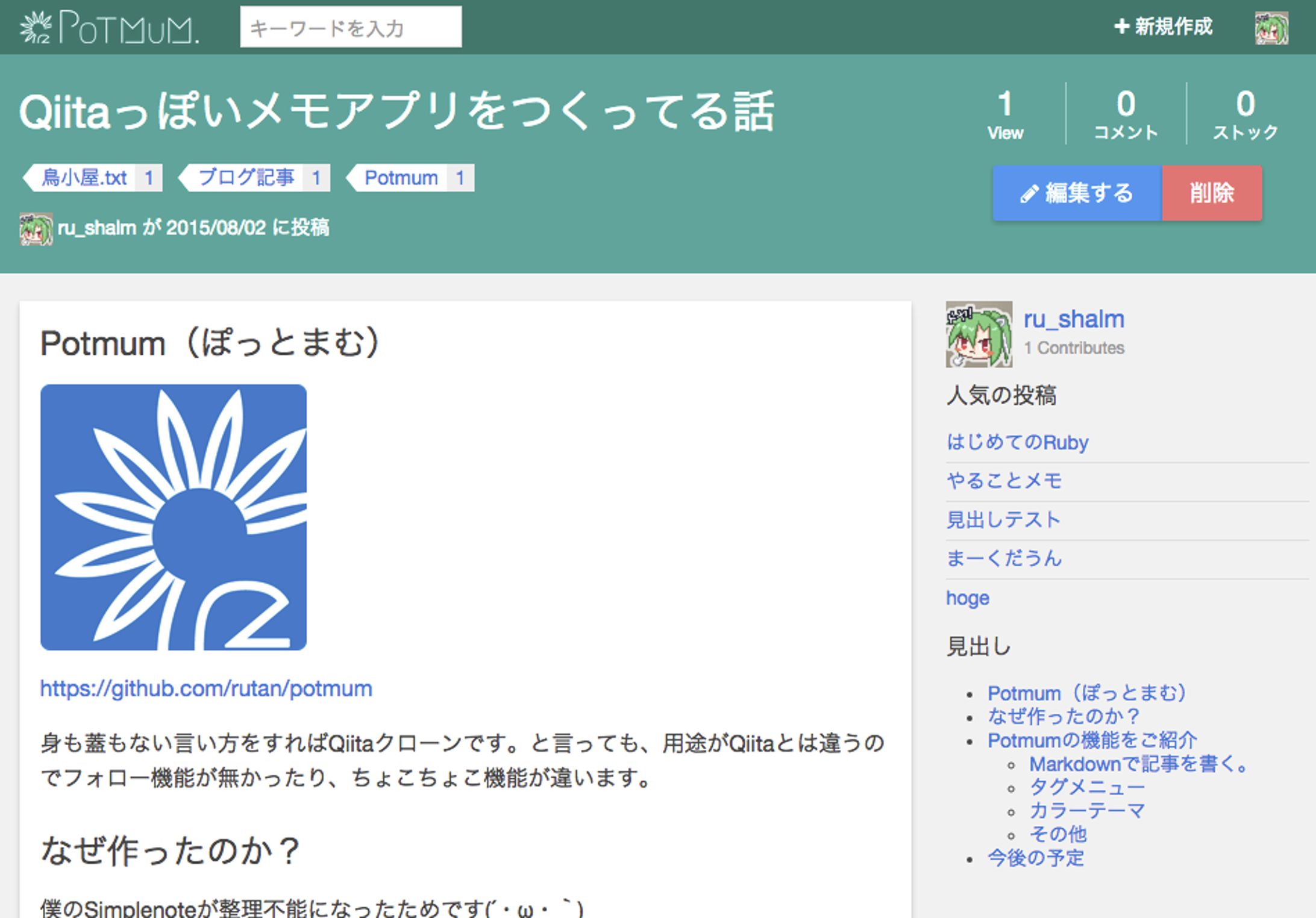The height and width of the screenshot is (918, 1316).
Task: Click the なぜ作ったのか？ article heading
Action: pos(171,851)
